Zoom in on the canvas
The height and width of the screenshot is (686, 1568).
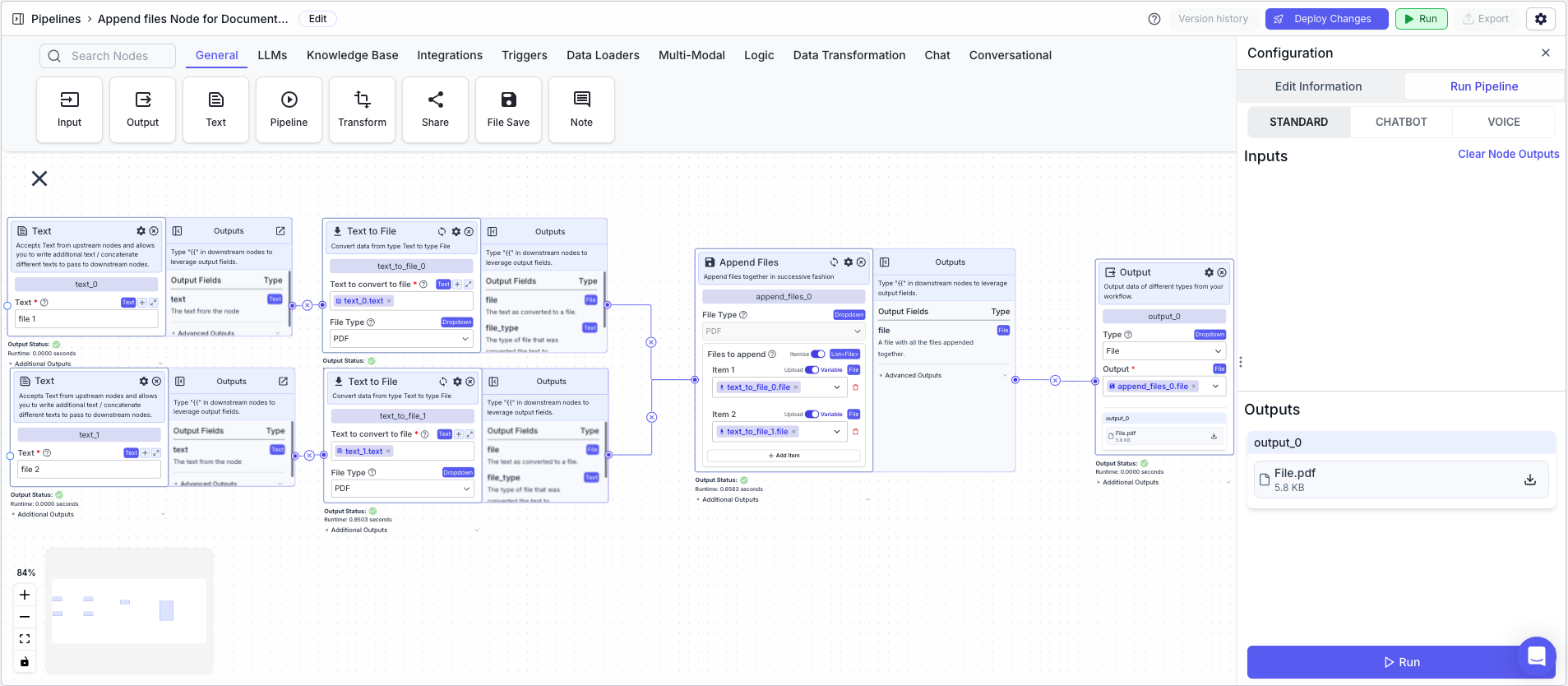[25, 595]
